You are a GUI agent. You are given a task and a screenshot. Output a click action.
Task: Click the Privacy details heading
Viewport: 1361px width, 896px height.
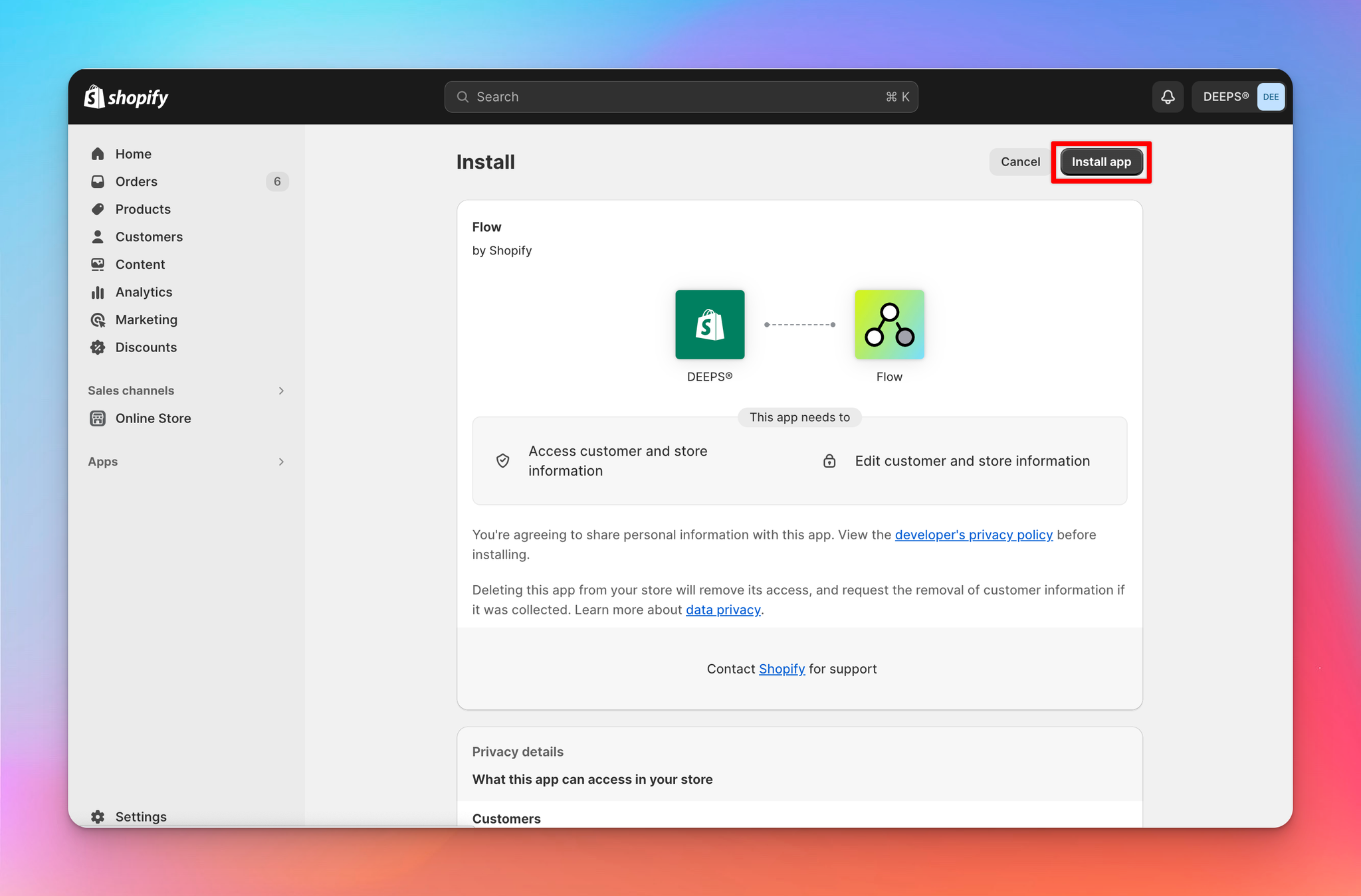pyautogui.click(x=518, y=752)
